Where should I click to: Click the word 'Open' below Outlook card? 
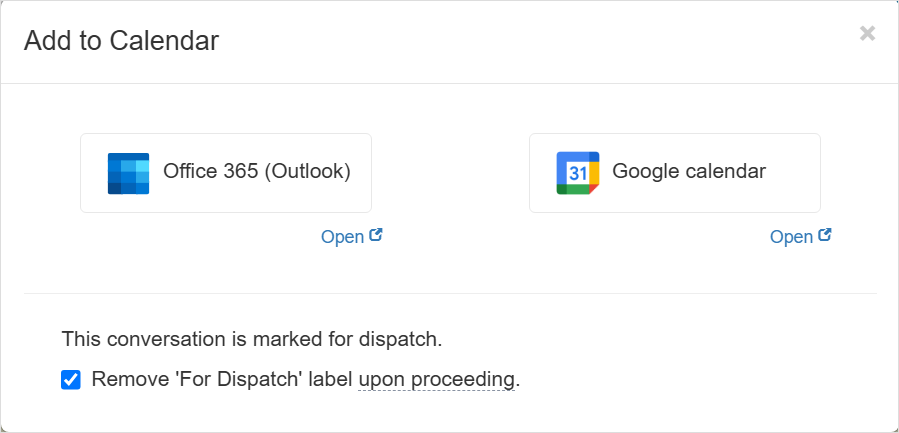pos(342,237)
